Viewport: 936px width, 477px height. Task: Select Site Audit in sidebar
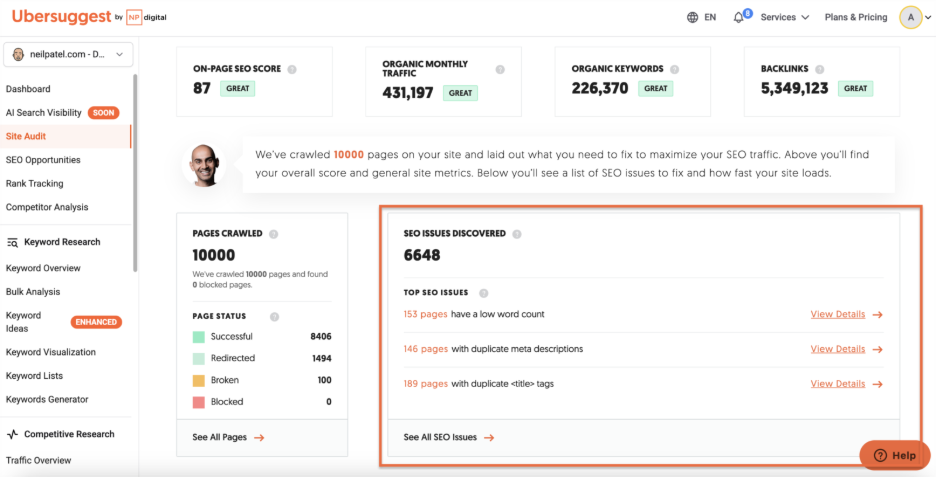[26, 136]
